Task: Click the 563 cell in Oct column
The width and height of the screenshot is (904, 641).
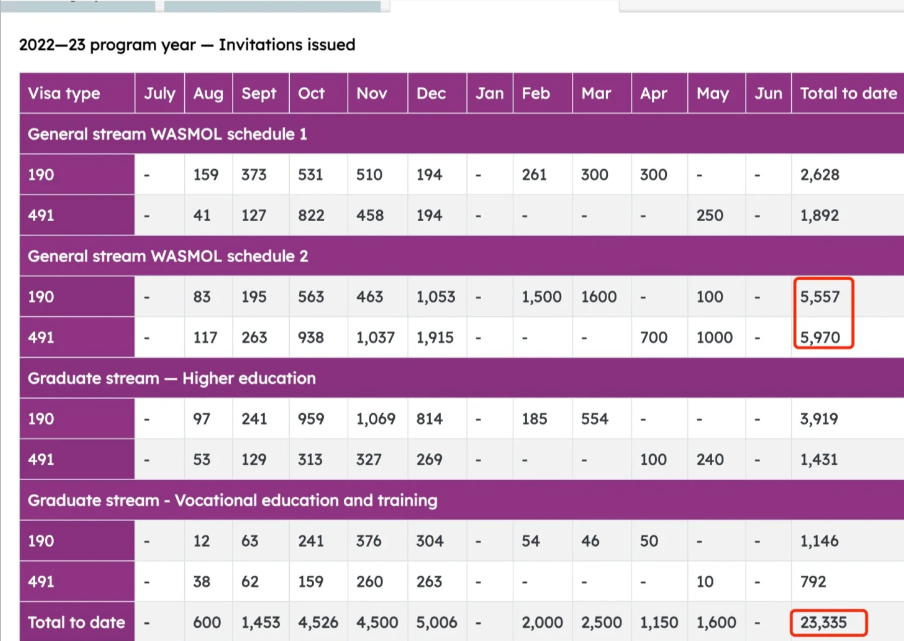Action: (x=318, y=297)
